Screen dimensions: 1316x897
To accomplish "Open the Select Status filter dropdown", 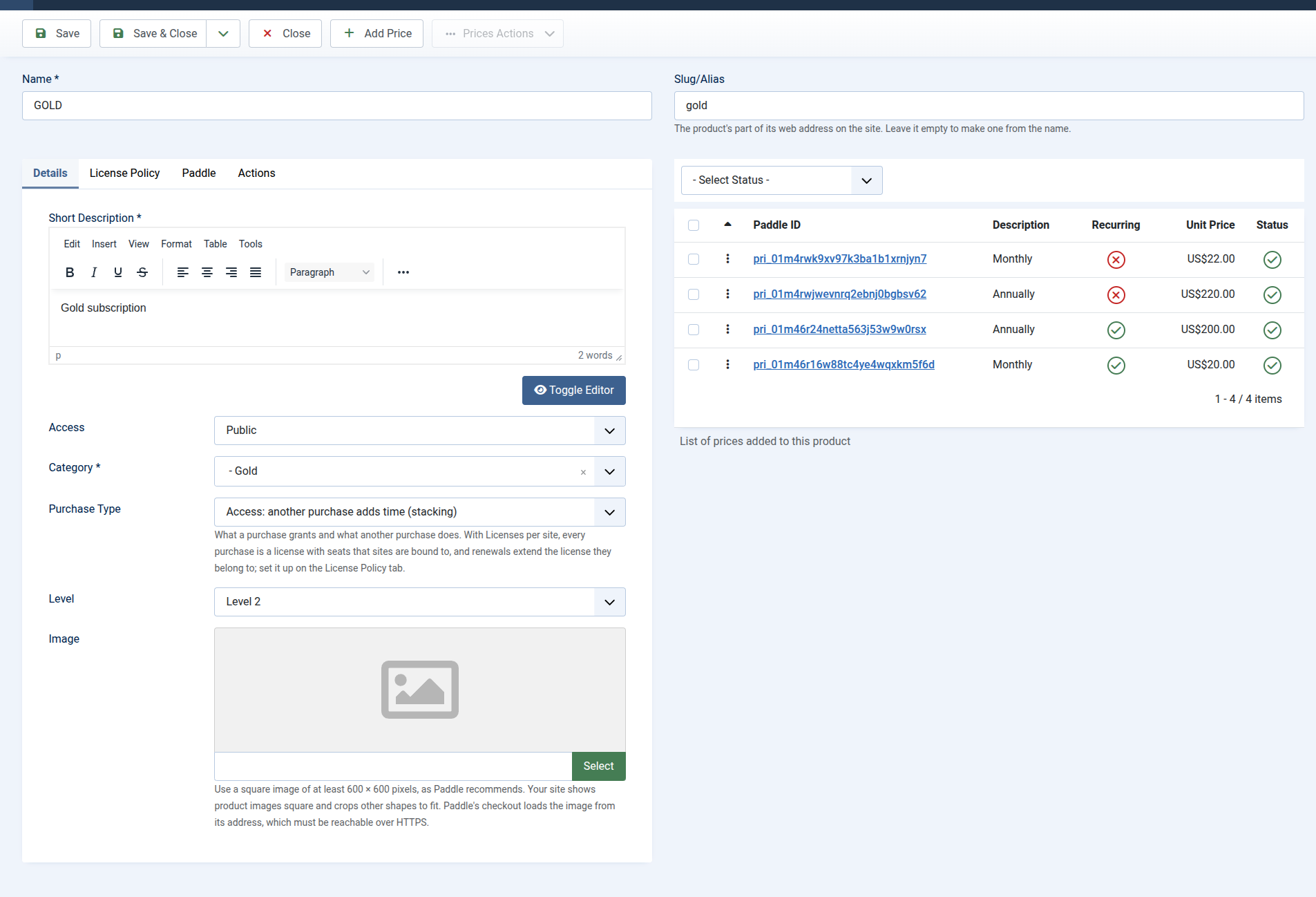I will coord(781,180).
